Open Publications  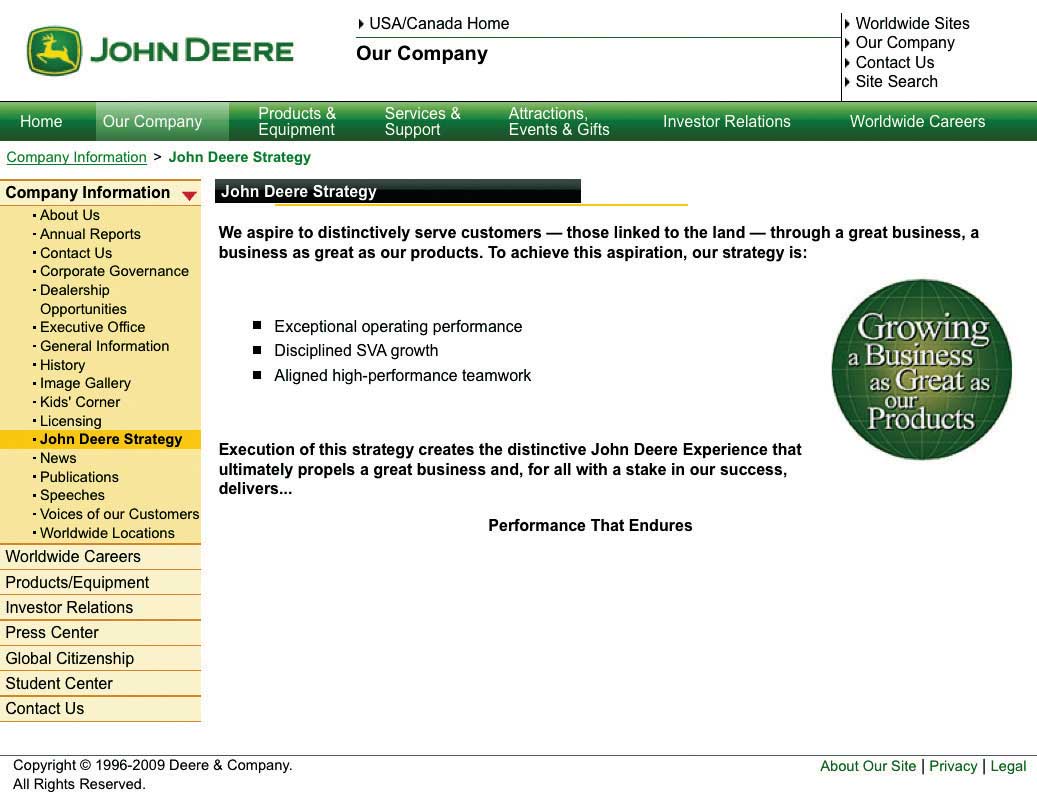click(79, 477)
